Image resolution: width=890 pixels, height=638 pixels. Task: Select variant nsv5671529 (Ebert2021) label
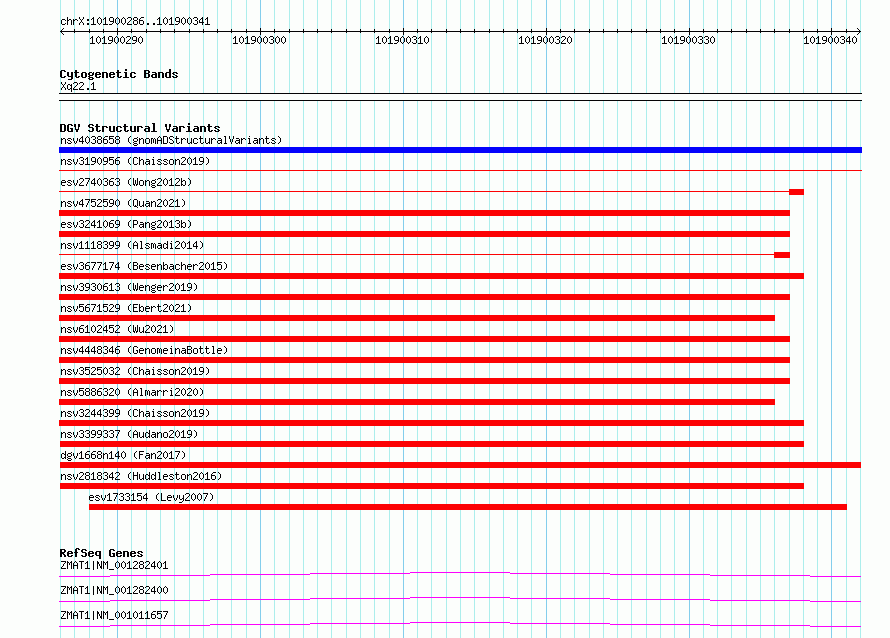coord(126,308)
